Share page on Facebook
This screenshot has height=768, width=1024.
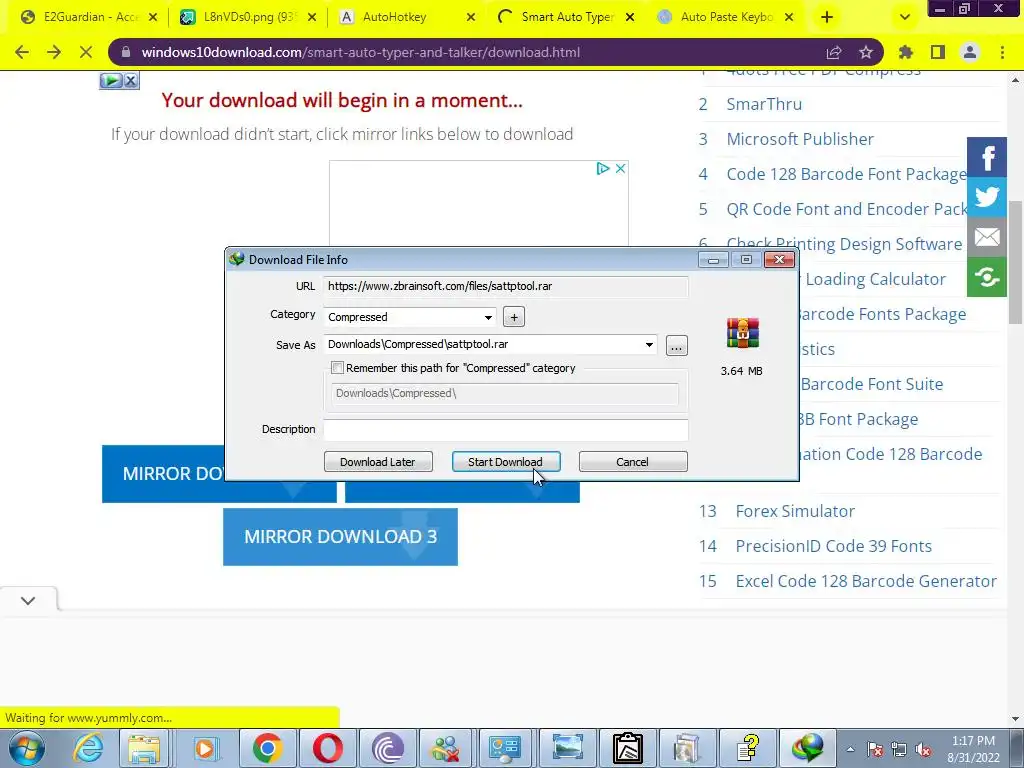pos(987,157)
